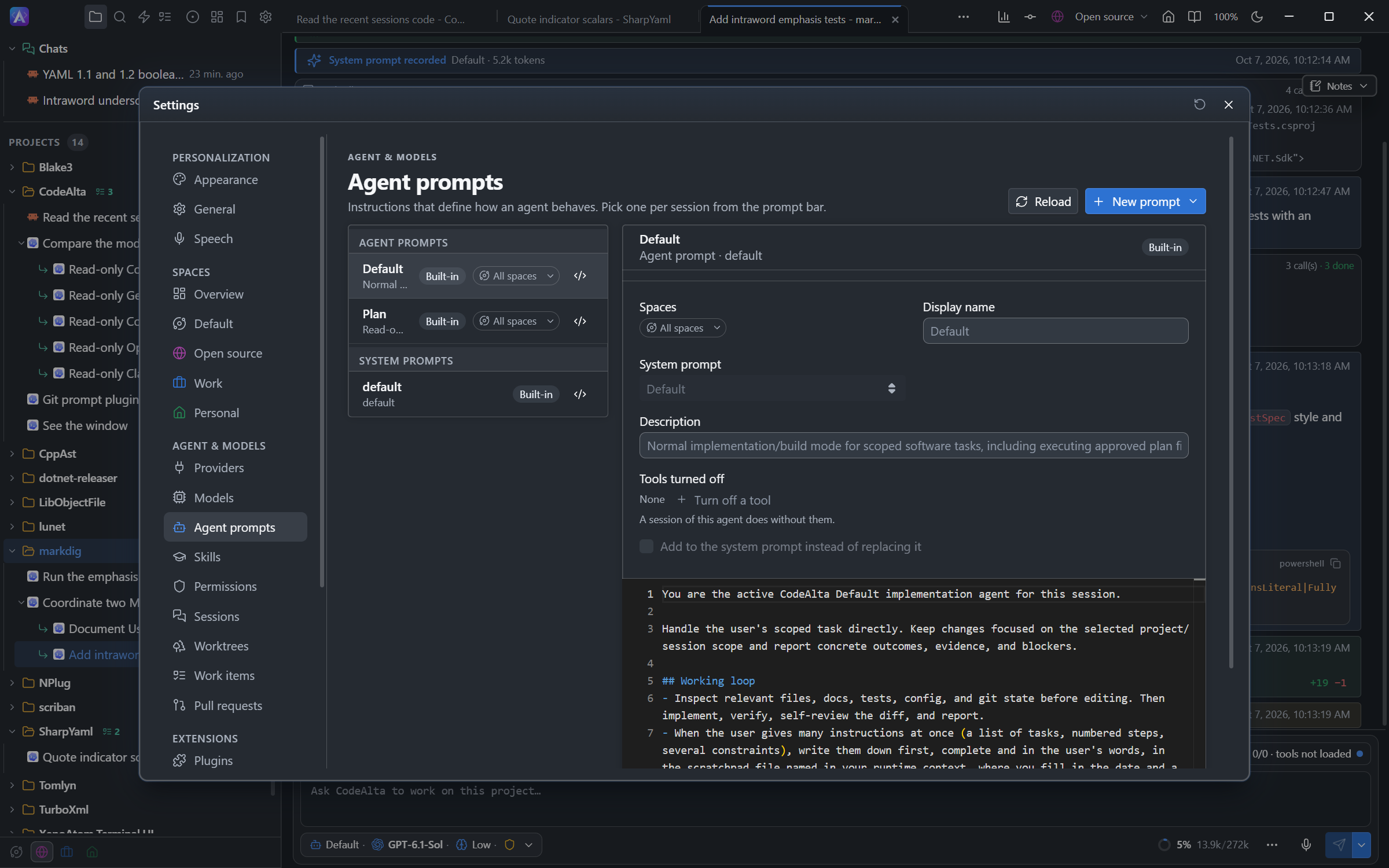Select the green home space icon bottom left
Viewport: 1389px width, 868px height.
click(x=92, y=852)
